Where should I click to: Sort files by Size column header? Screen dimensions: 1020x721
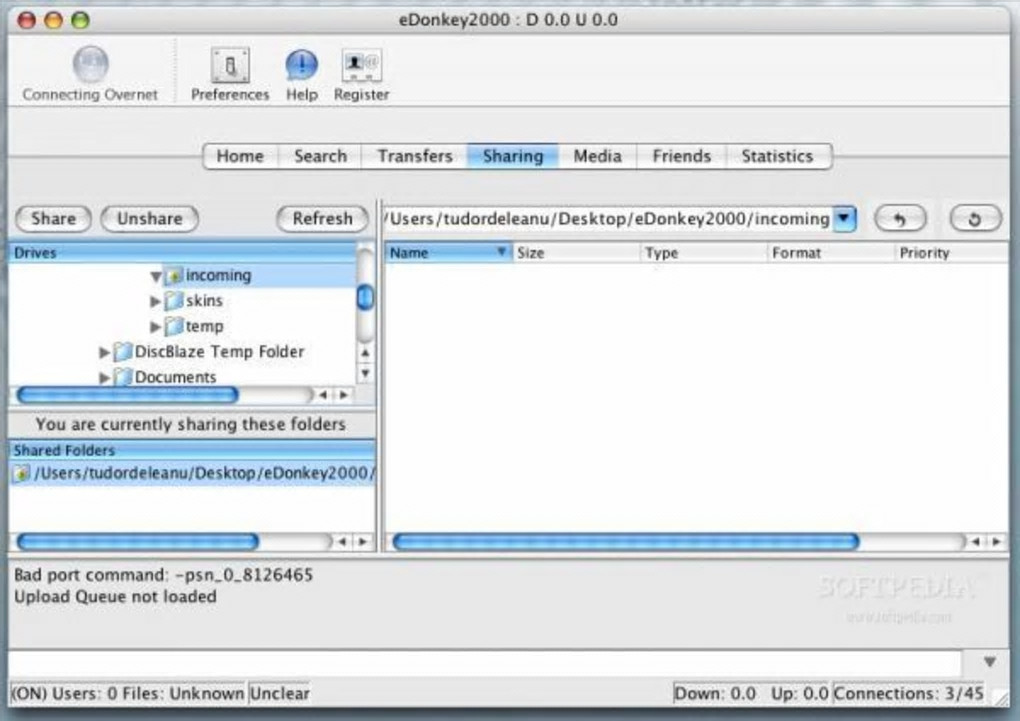point(577,252)
